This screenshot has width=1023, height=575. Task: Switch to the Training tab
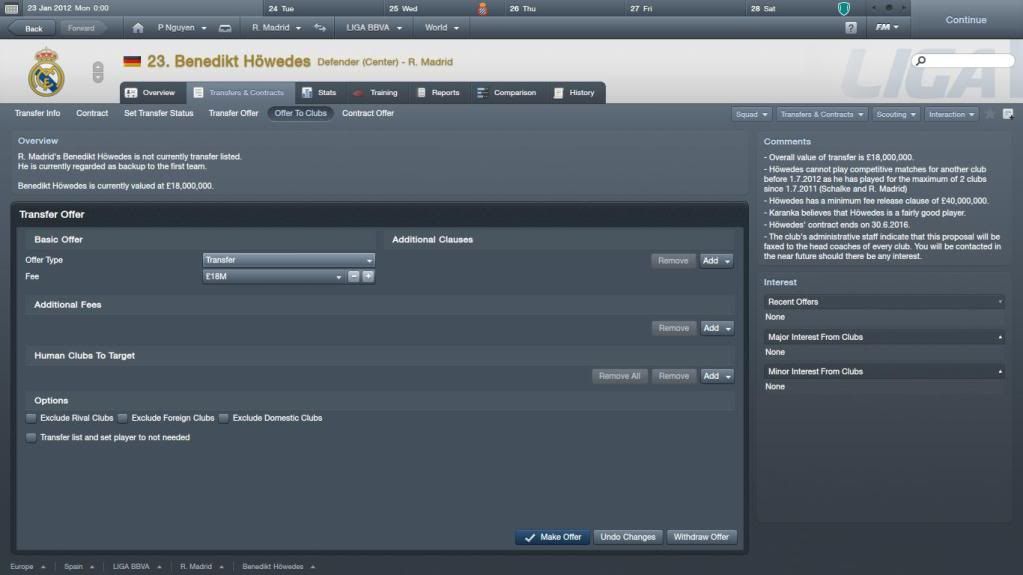(376, 93)
